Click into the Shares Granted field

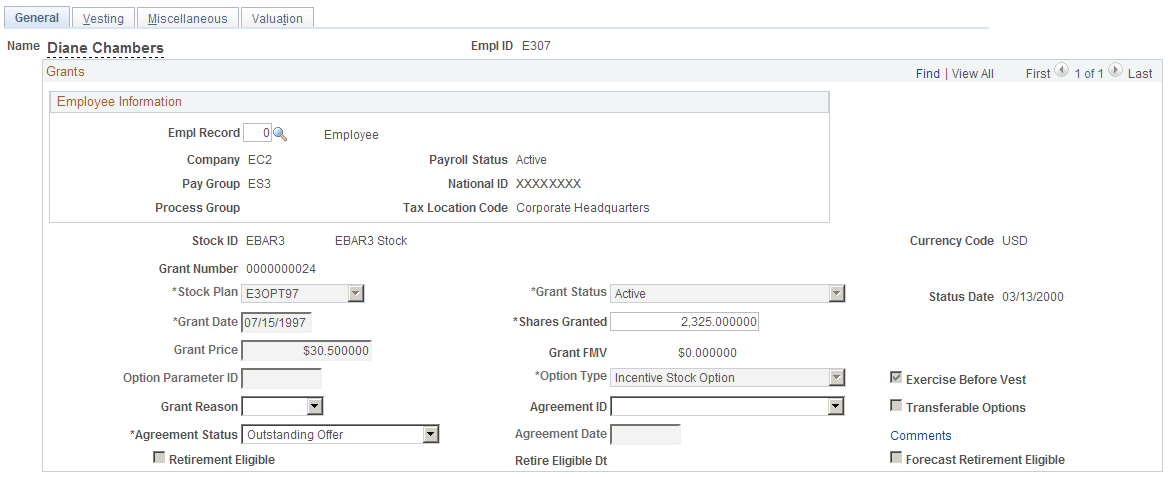685,322
